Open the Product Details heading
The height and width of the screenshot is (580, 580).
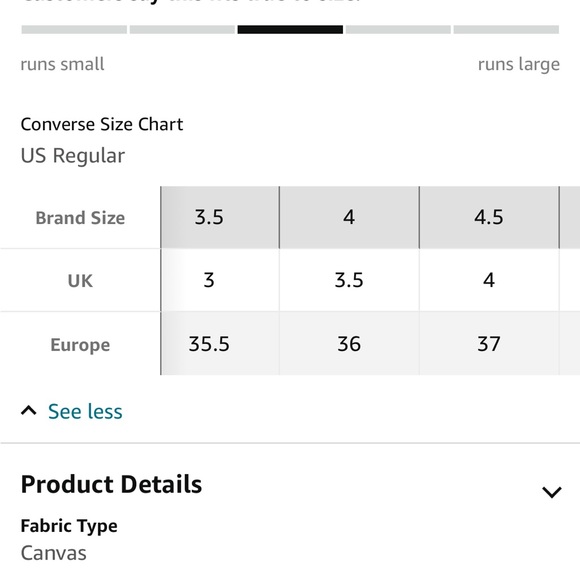pos(111,484)
